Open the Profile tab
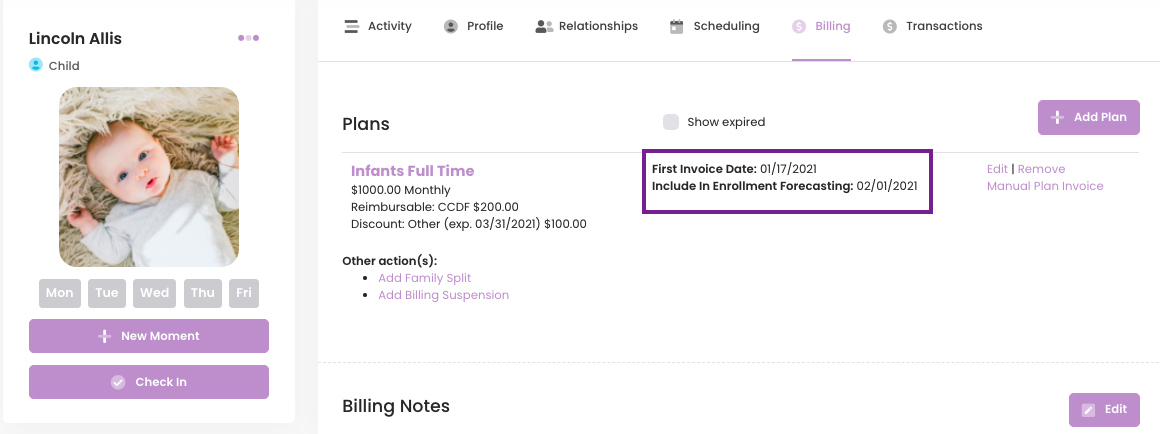 (x=473, y=27)
